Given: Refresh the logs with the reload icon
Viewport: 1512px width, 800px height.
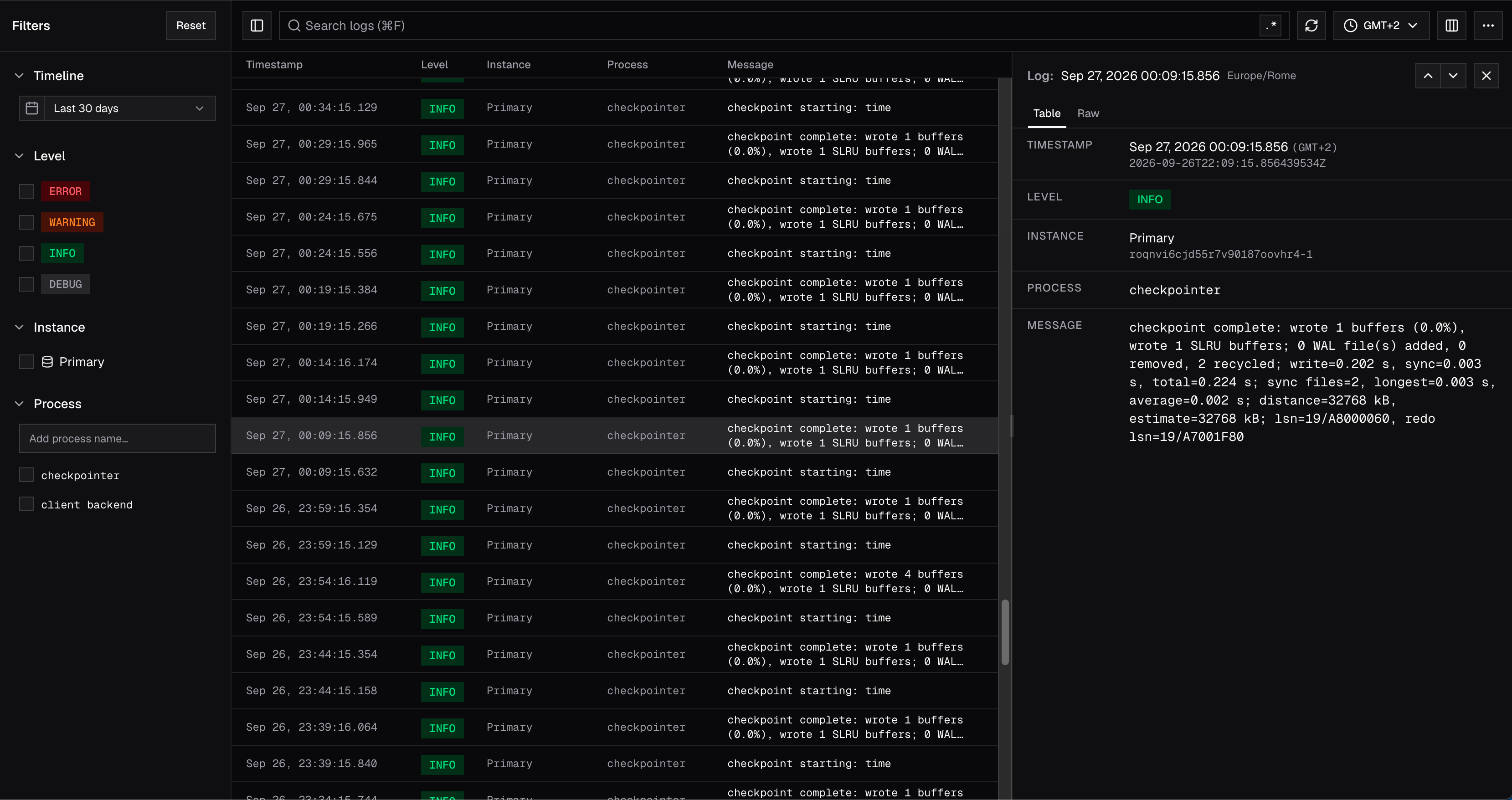Looking at the screenshot, I should [x=1311, y=25].
